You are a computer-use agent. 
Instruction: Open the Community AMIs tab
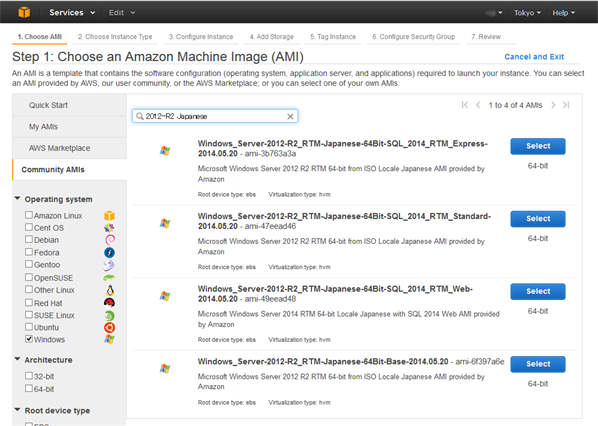[69, 170]
